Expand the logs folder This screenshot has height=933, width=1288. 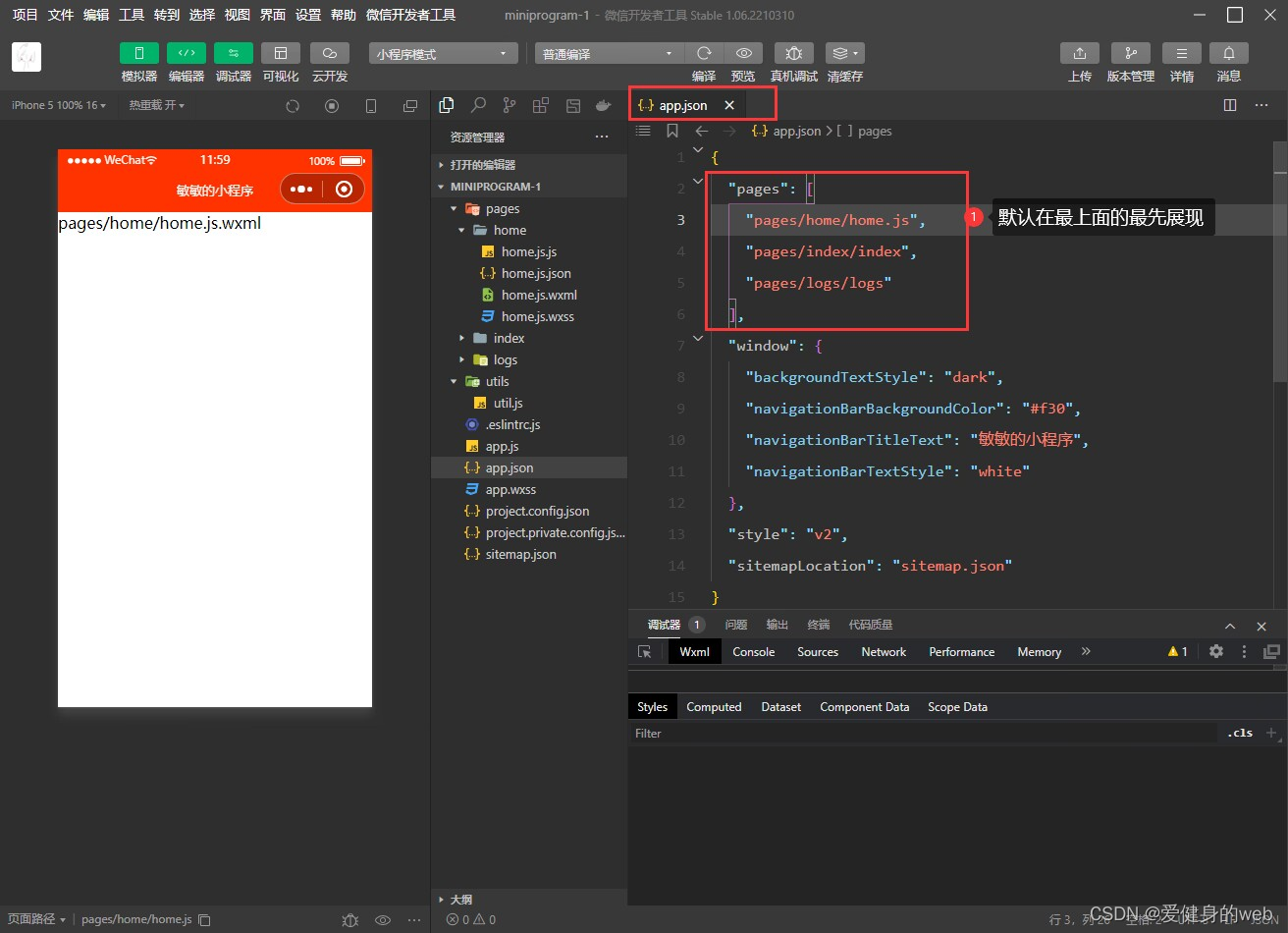click(x=529, y=359)
